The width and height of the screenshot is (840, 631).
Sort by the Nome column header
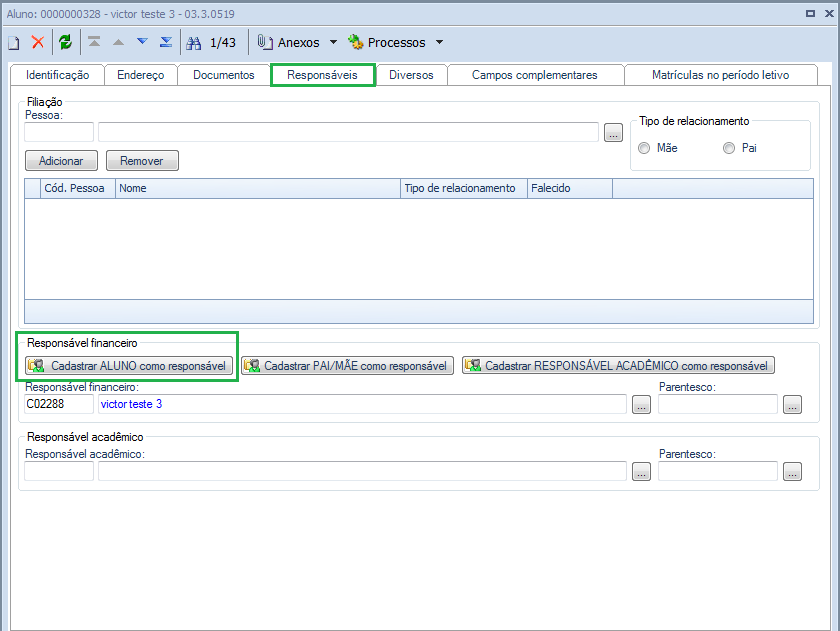[258, 189]
